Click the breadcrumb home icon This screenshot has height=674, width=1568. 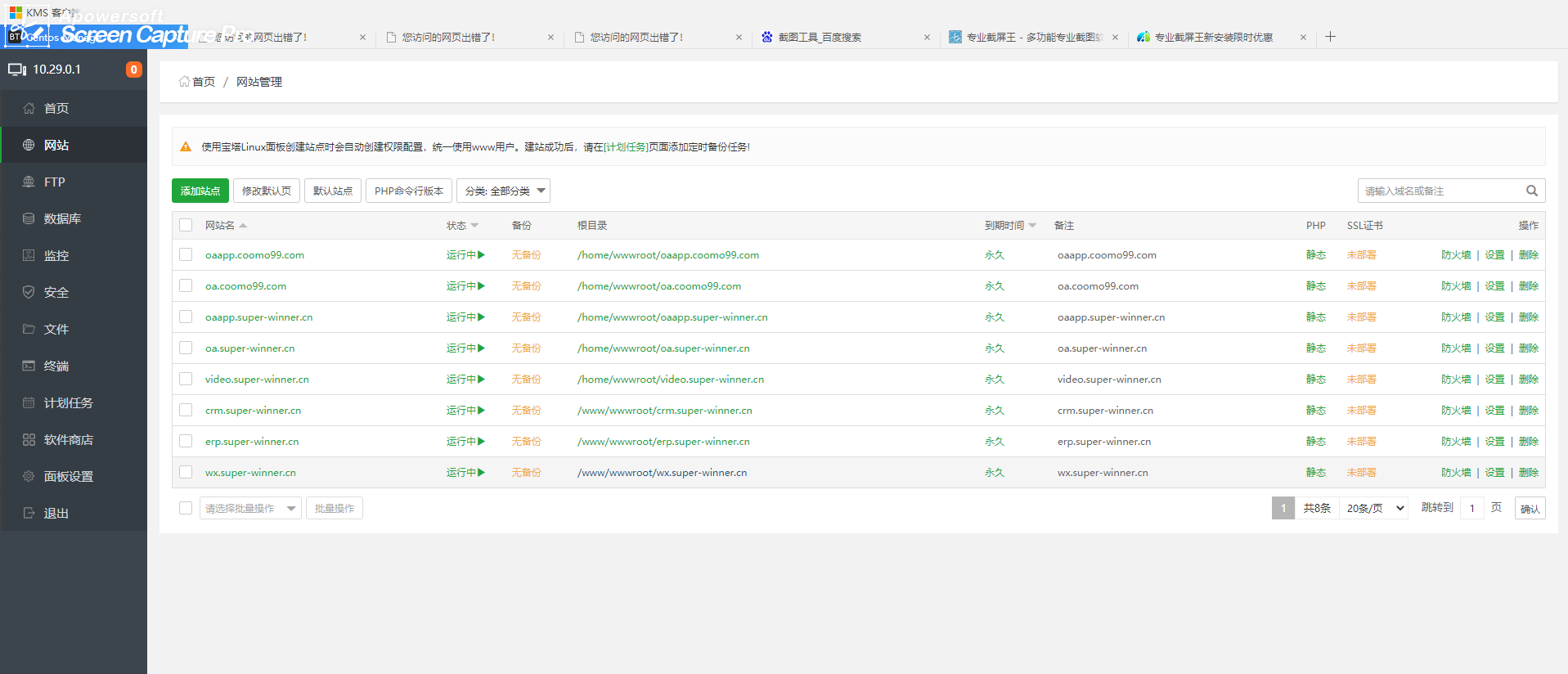[x=184, y=81]
